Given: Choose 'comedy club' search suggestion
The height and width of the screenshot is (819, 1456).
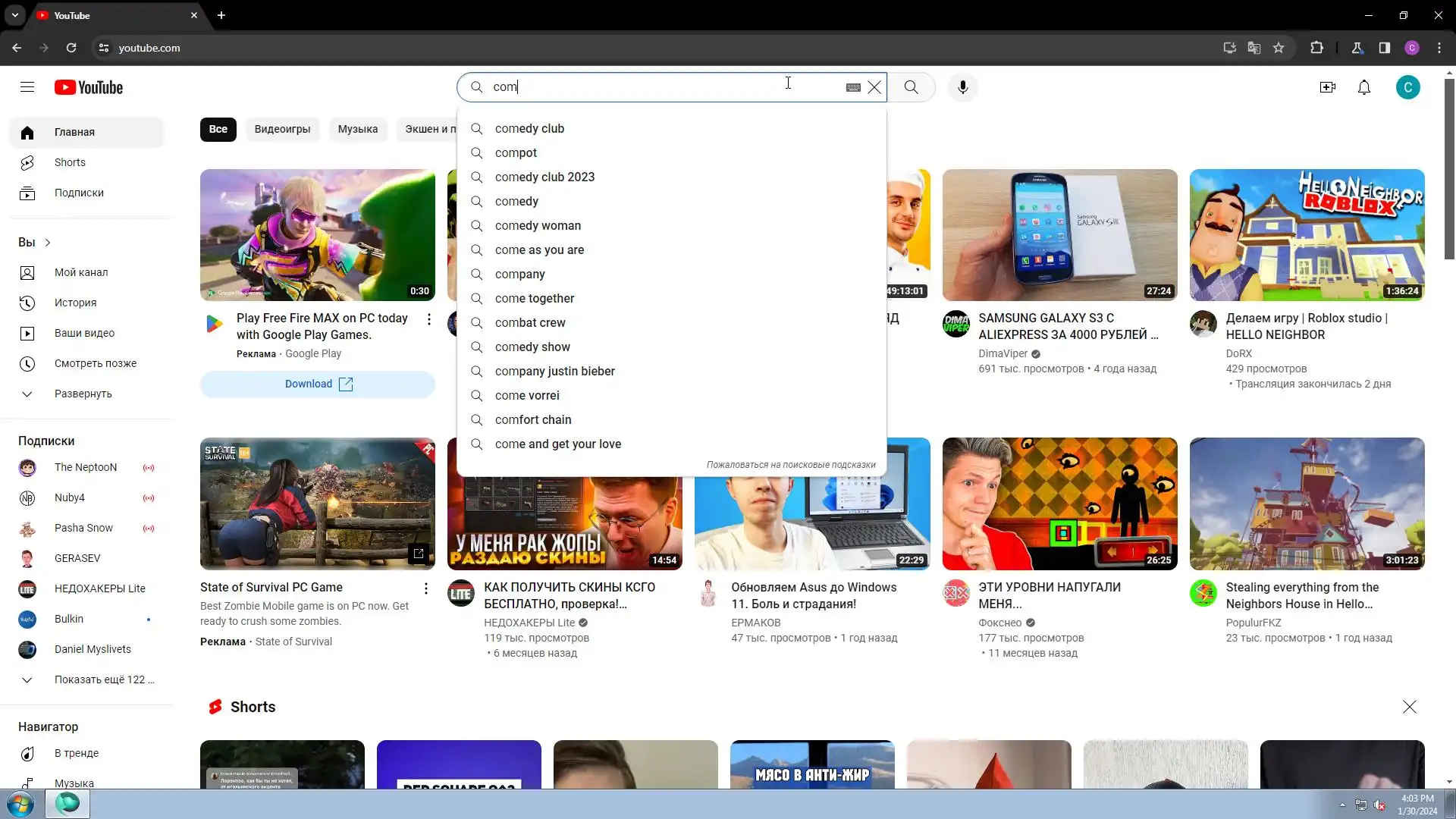Looking at the screenshot, I should coord(529,128).
